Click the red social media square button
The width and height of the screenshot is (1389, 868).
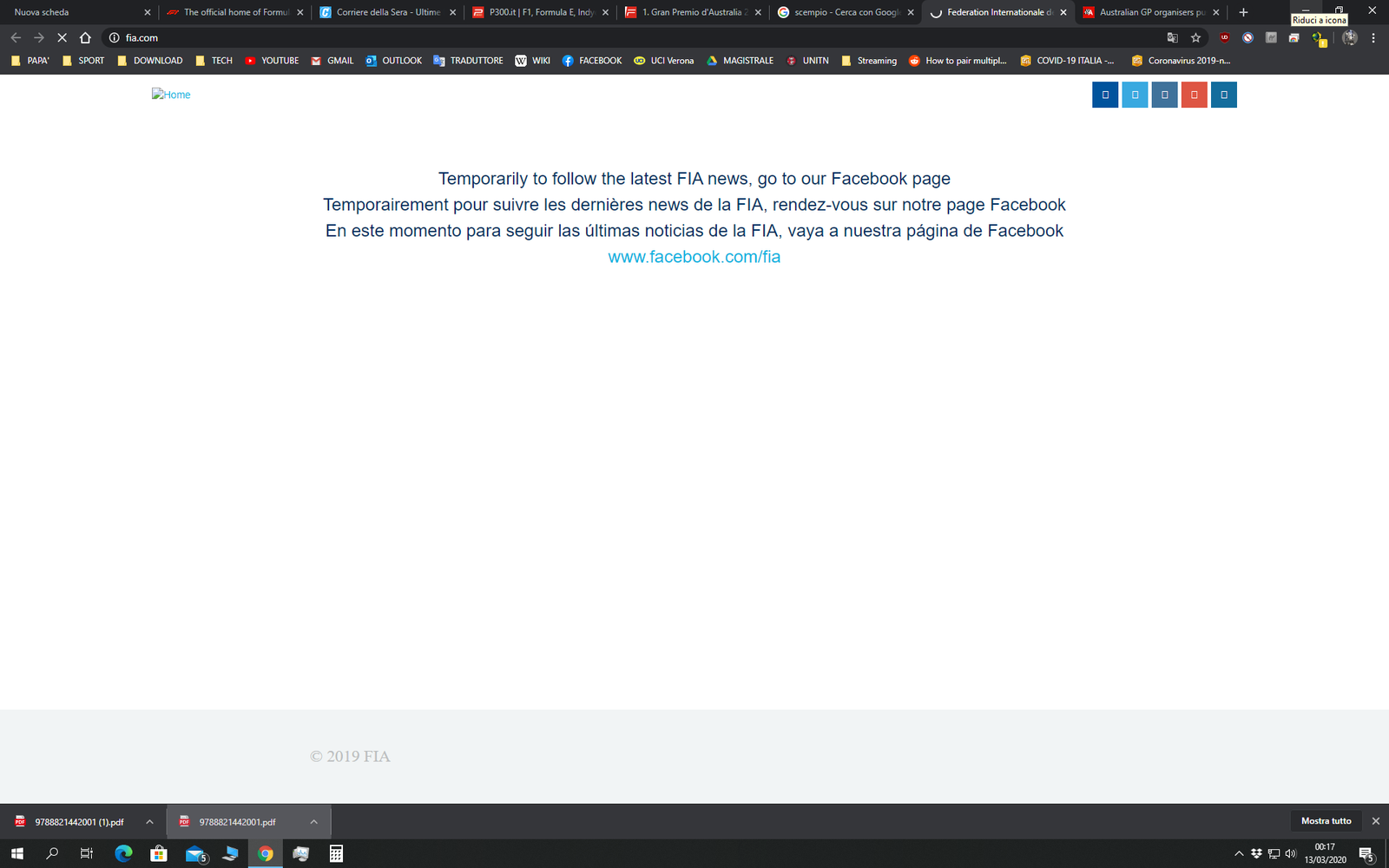click(1194, 95)
